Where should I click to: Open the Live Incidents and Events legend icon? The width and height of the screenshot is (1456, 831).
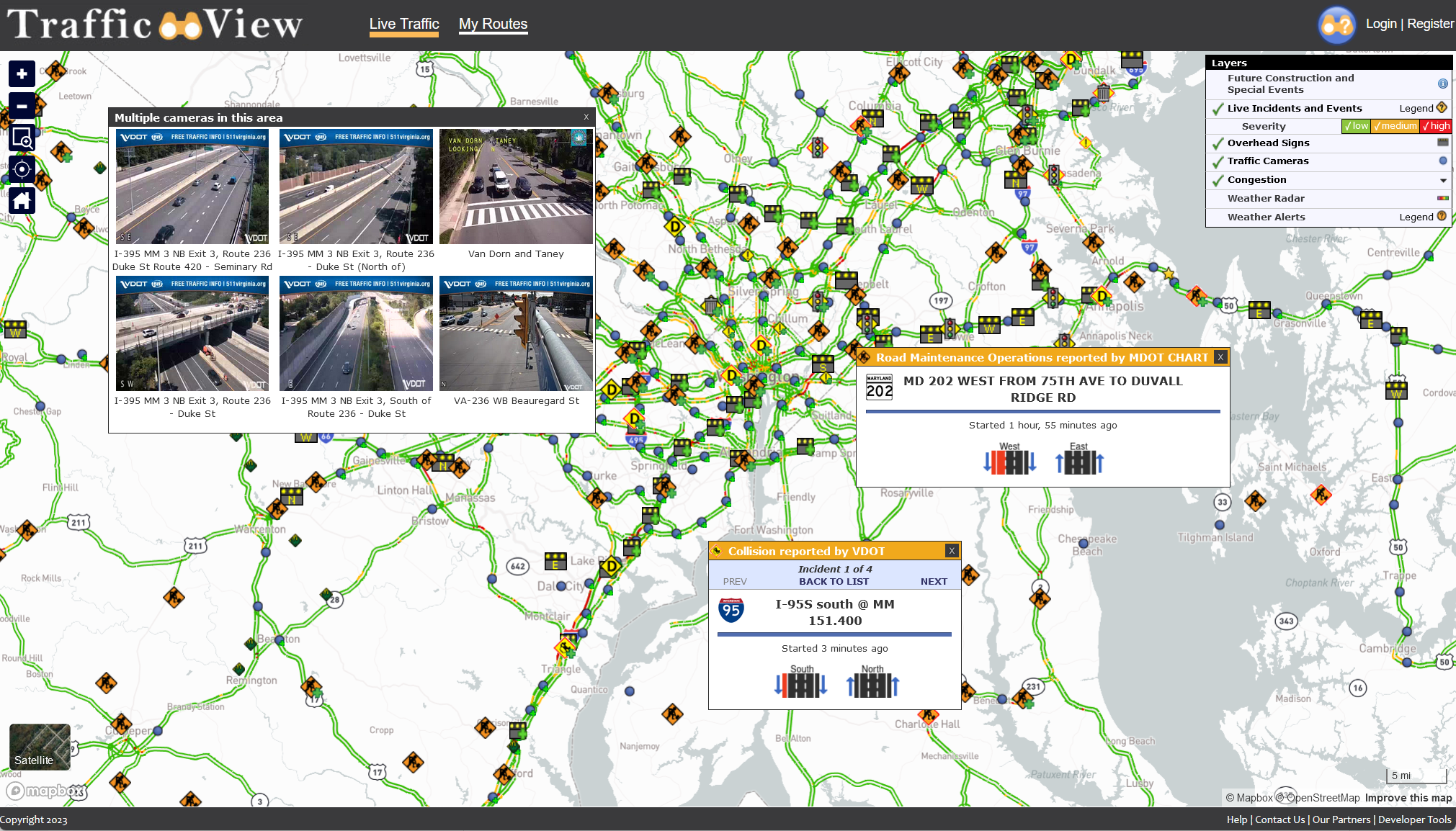click(x=1442, y=107)
